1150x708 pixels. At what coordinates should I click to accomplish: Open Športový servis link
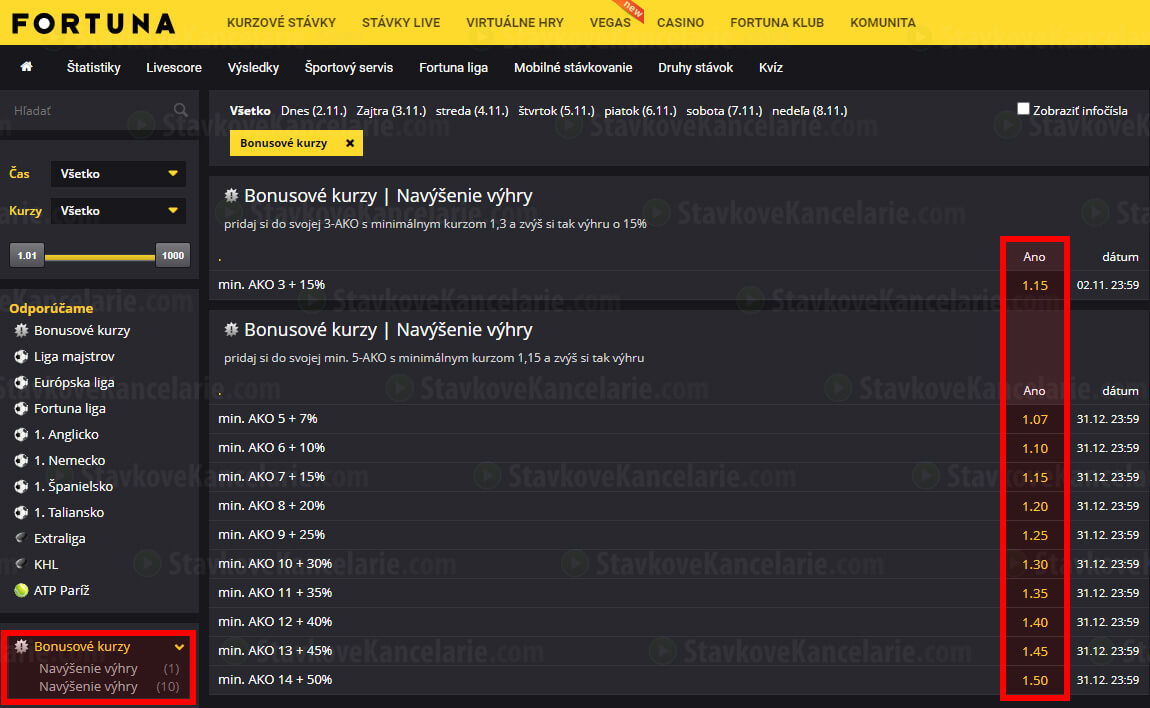tap(349, 67)
